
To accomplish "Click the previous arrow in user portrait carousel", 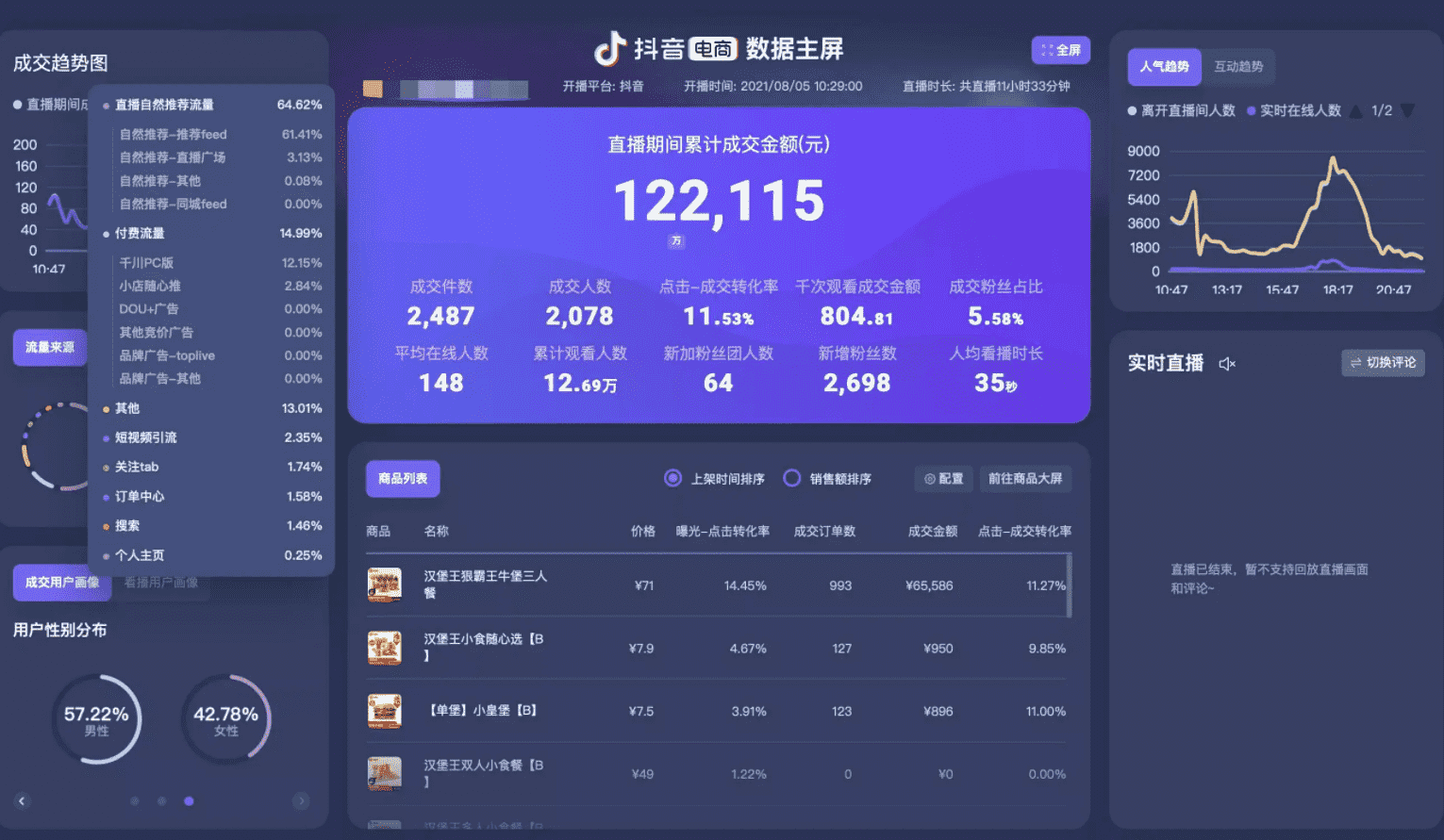I will click(x=22, y=801).
